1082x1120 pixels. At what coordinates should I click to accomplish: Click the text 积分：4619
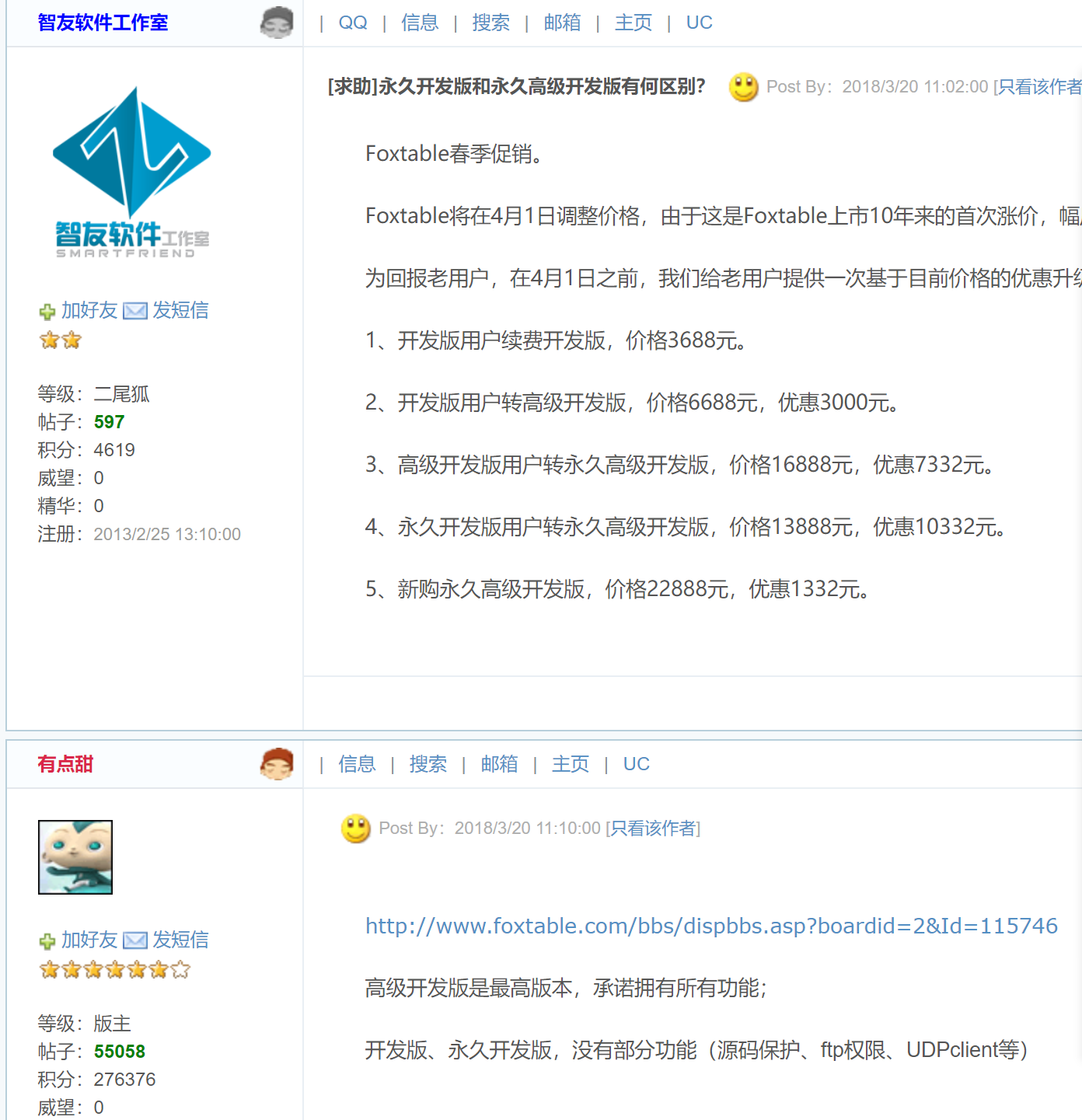coord(86,450)
